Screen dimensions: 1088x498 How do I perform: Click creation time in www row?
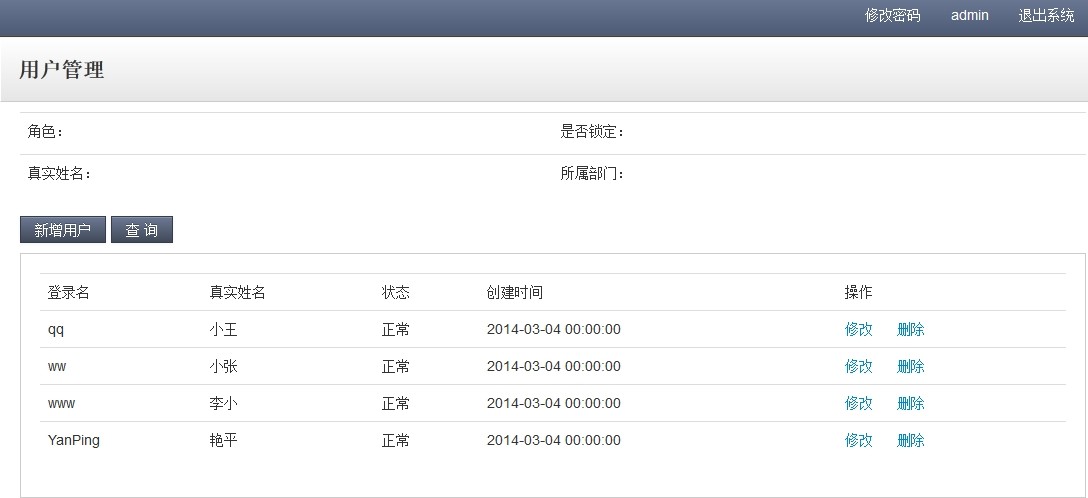pos(554,403)
